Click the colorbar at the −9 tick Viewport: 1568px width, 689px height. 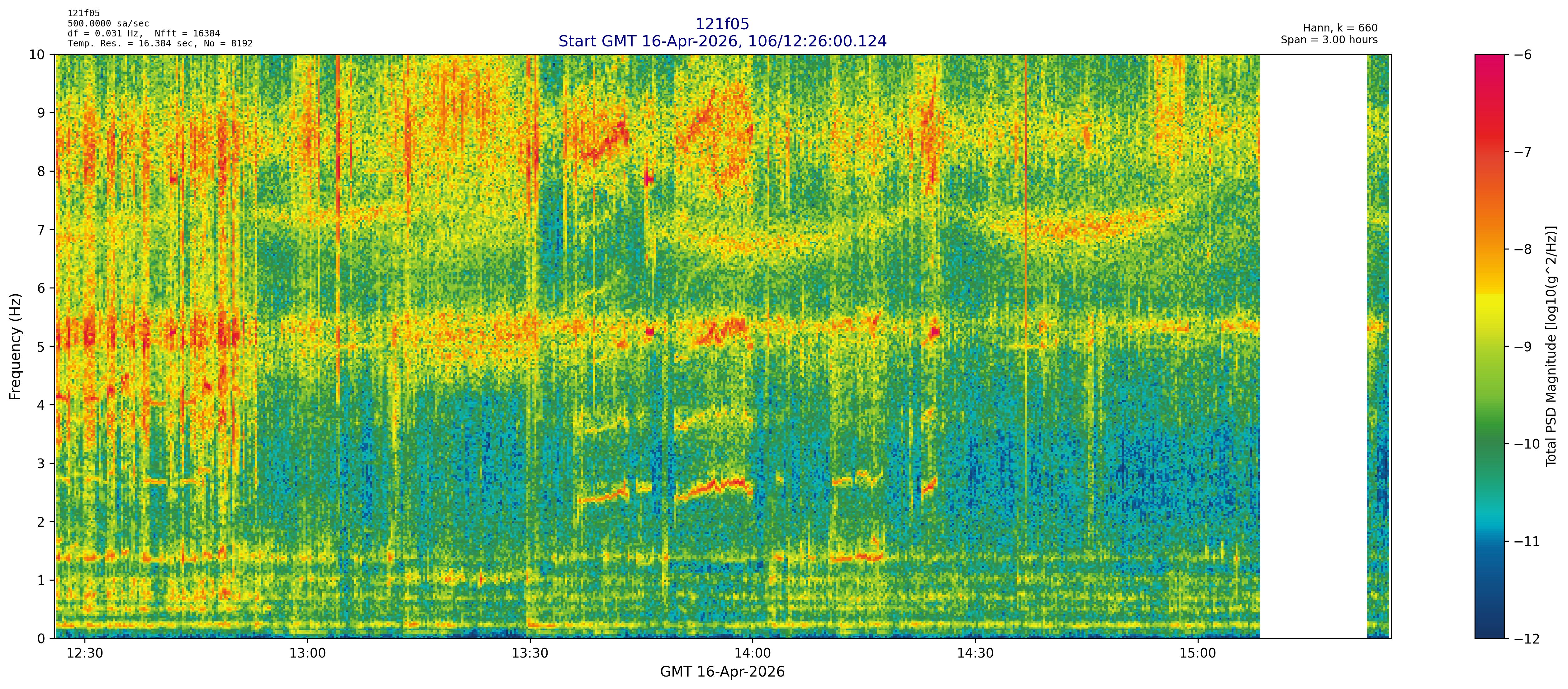pyautogui.click(x=1489, y=346)
